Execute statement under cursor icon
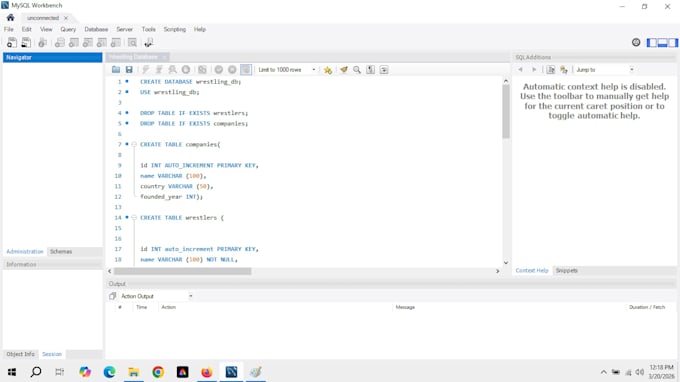The height and width of the screenshot is (382, 680). tap(159, 69)
